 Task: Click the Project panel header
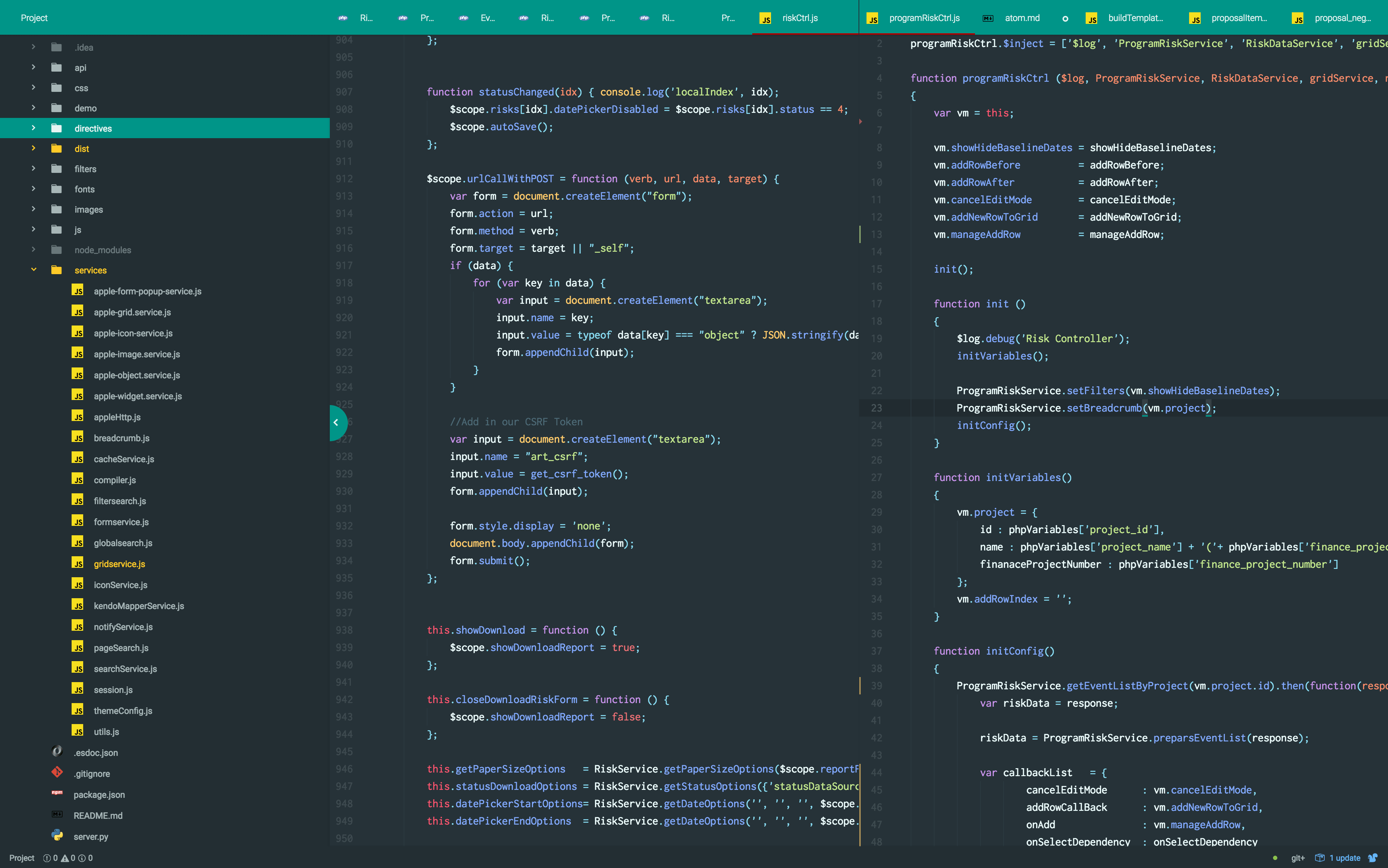(34, 18)
